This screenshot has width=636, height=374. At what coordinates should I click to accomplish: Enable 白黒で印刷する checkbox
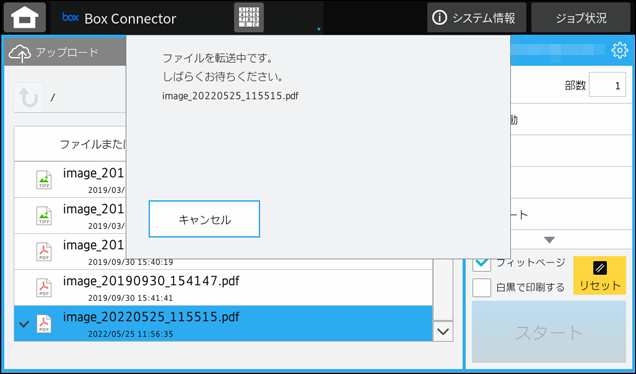click(481, 288)
